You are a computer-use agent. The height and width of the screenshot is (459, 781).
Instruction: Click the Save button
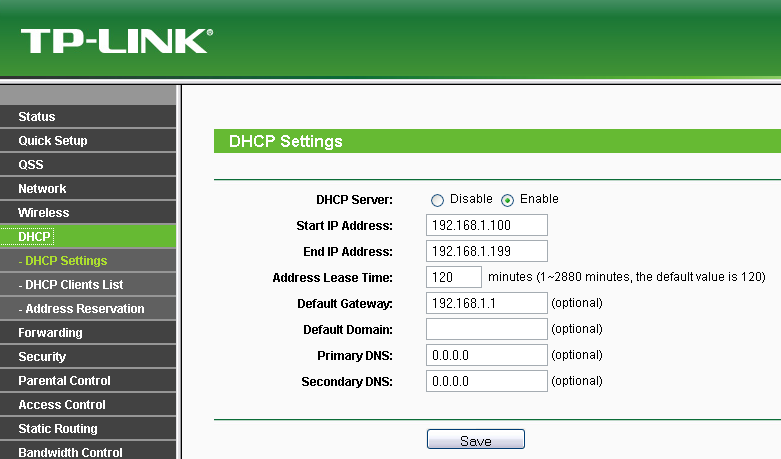click(476, 440)
